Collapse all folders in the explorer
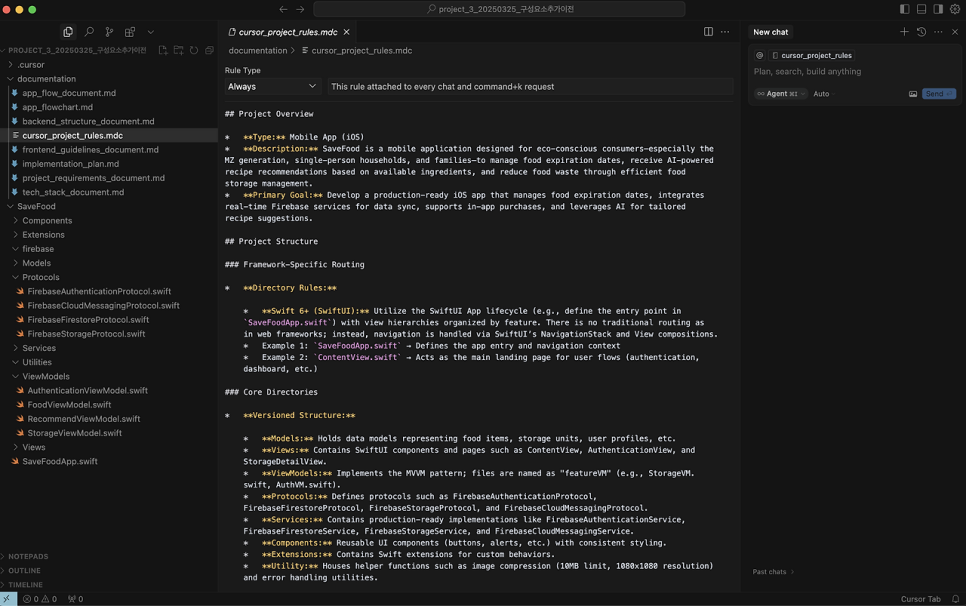 pos(209,50)
